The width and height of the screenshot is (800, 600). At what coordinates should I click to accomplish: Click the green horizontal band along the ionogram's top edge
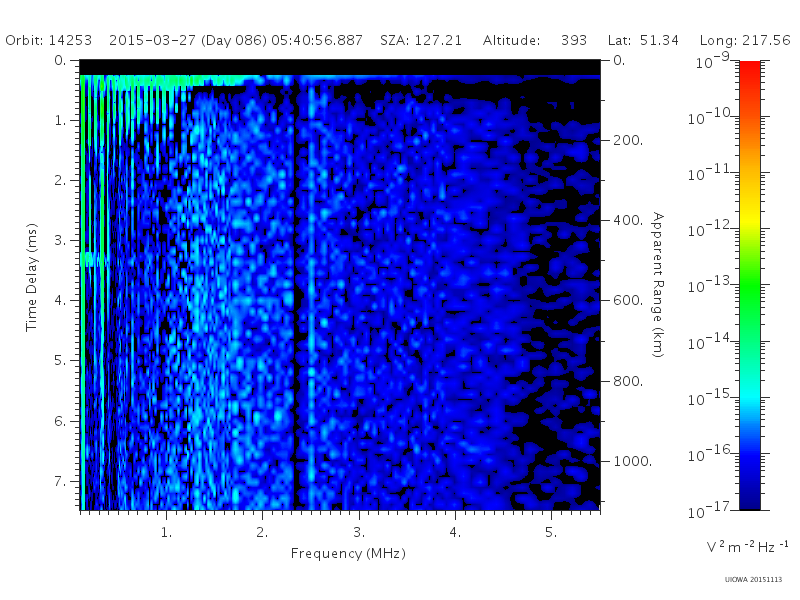click(168, 80)
